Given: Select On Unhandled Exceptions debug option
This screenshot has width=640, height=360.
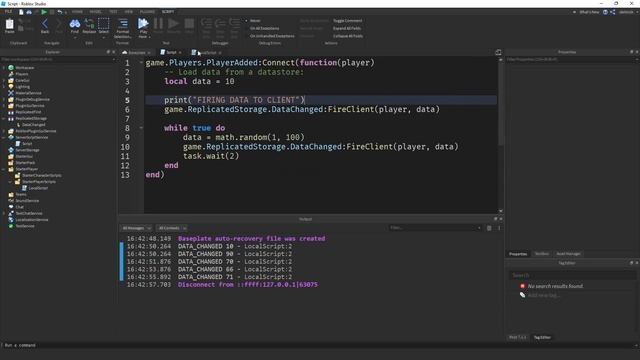Looking at the screenshot, I should (272, 36).
